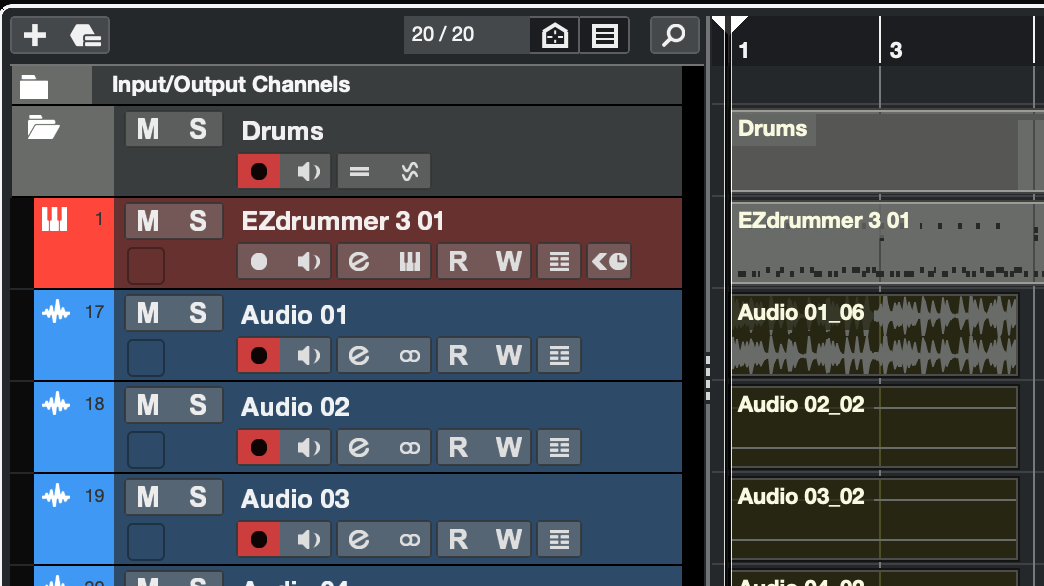Expand the Input/Output Channels folder
Image resolution: width=1044 pixels, height=586 pixels.
34,86
